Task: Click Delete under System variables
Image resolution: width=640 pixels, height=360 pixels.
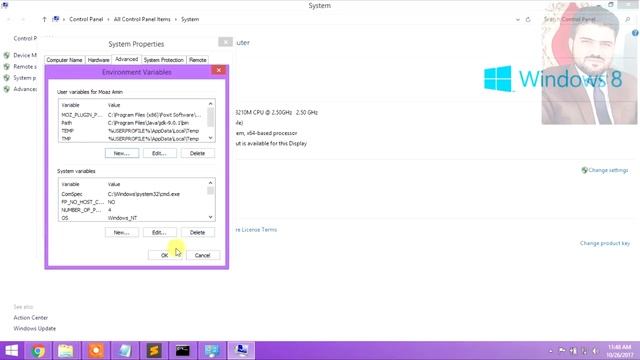Action: 198,232
